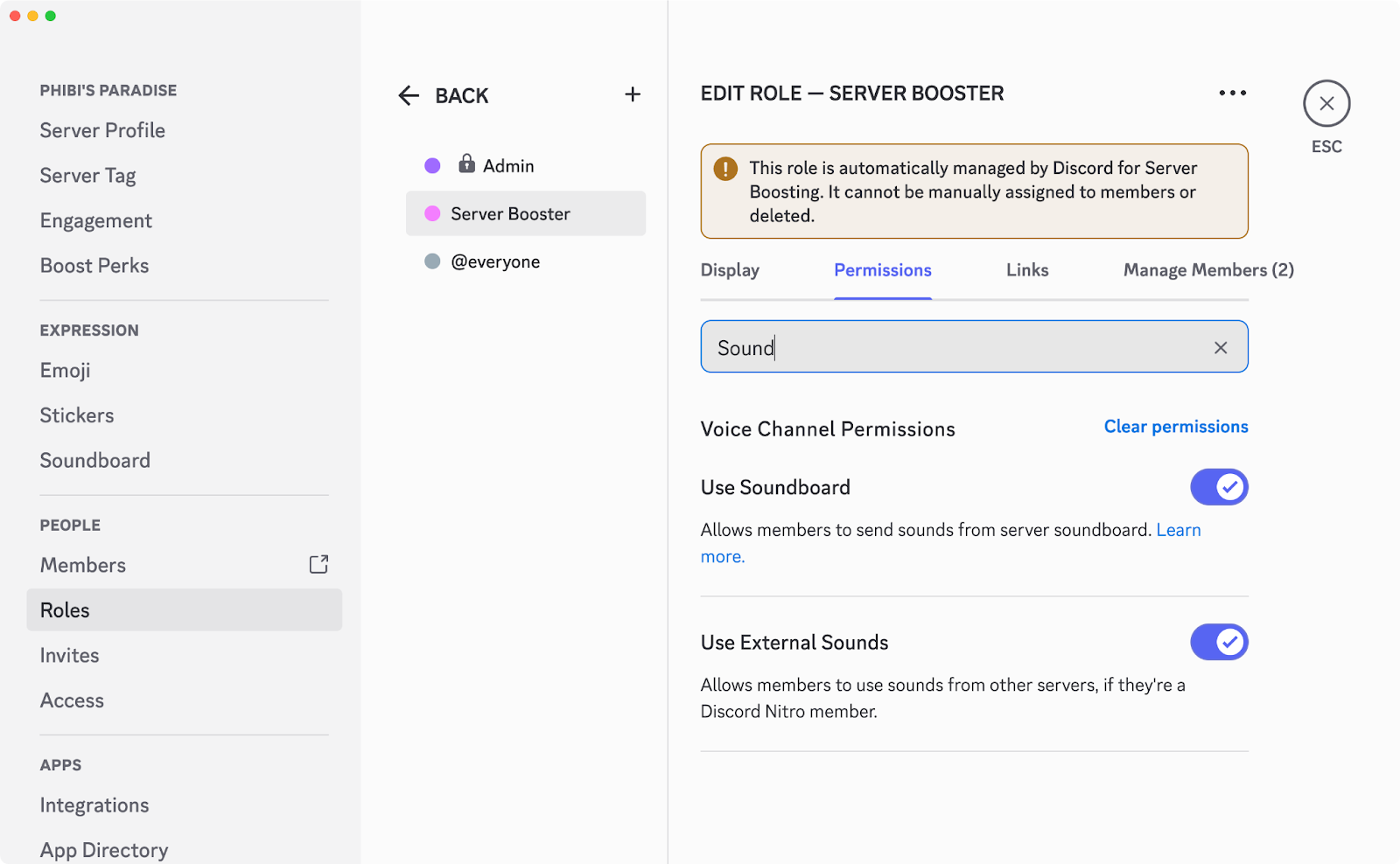Open Manage Members (2) tab

pyautogui.click(x=1208, y=270)
